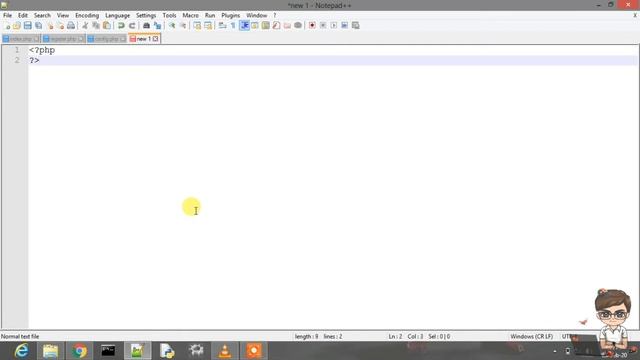Screen dimensions: 640x360
Task: Open the Language menu
Action: point(118,15)
